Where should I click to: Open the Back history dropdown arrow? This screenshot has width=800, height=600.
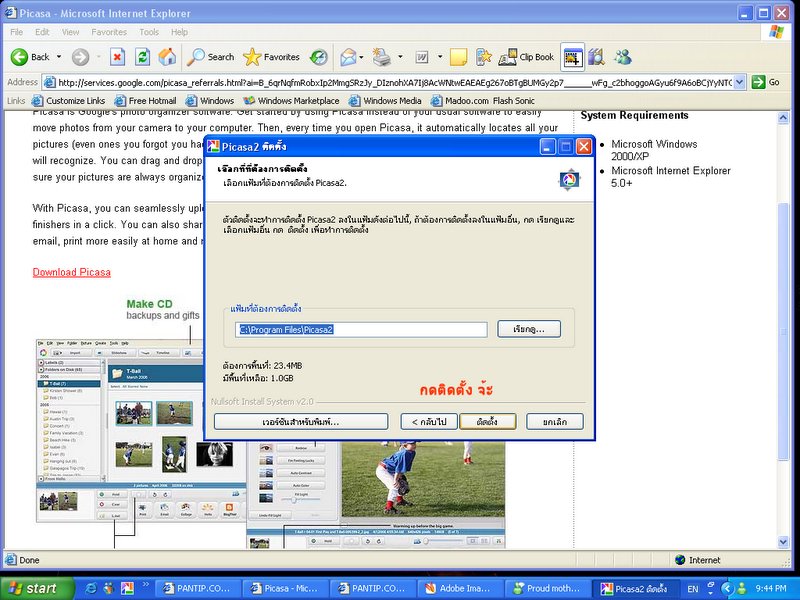[59, 57]
